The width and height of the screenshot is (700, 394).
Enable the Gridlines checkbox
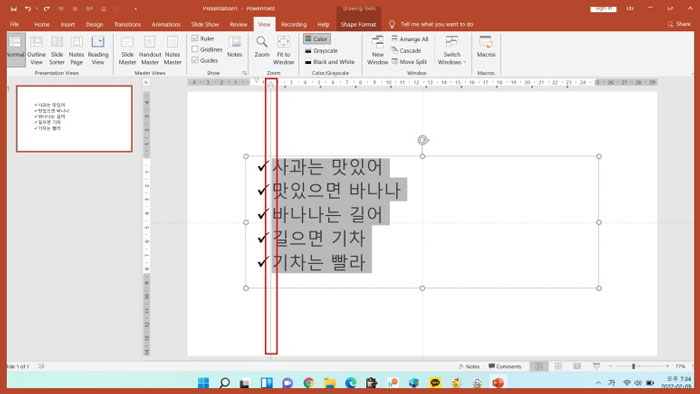point(195,49)
